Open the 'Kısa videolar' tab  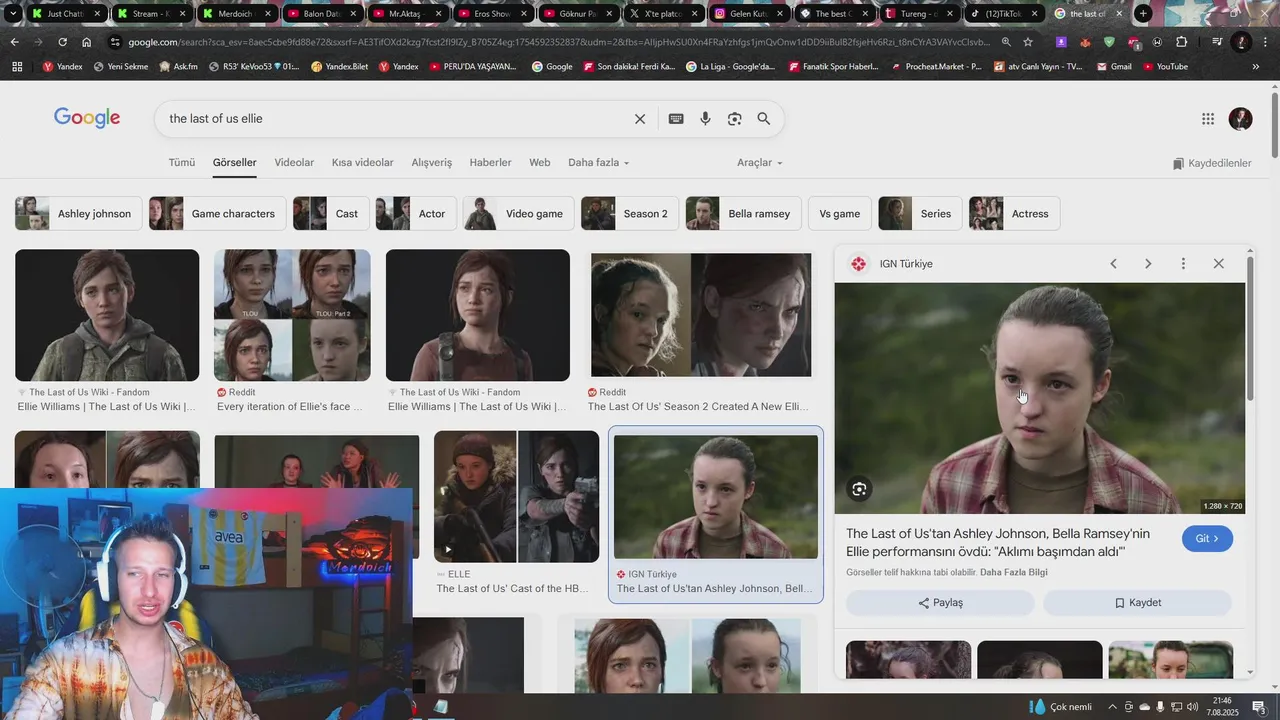[x=363, y=162]
